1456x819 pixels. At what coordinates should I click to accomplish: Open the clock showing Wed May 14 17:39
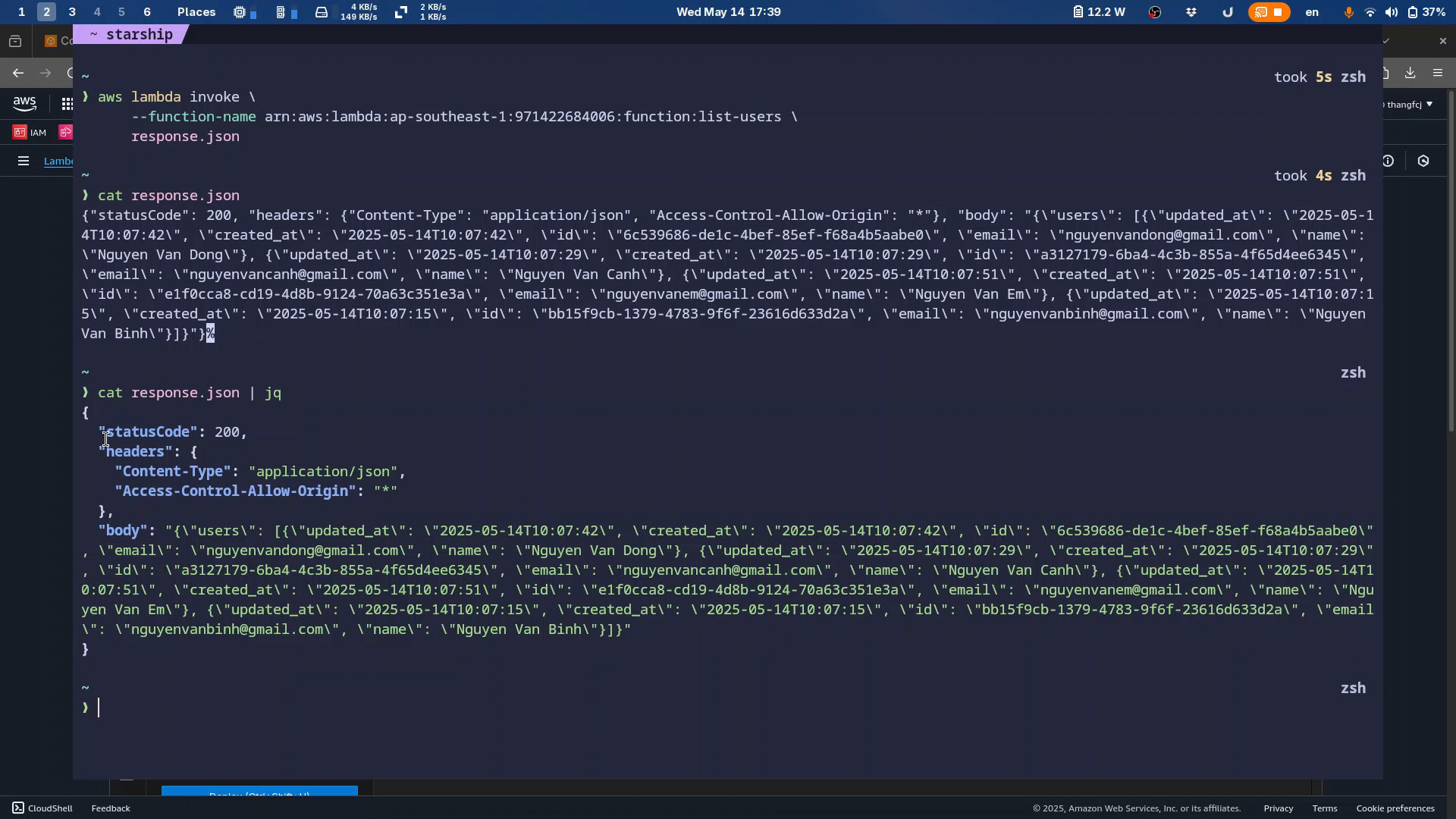pos(728,12)
